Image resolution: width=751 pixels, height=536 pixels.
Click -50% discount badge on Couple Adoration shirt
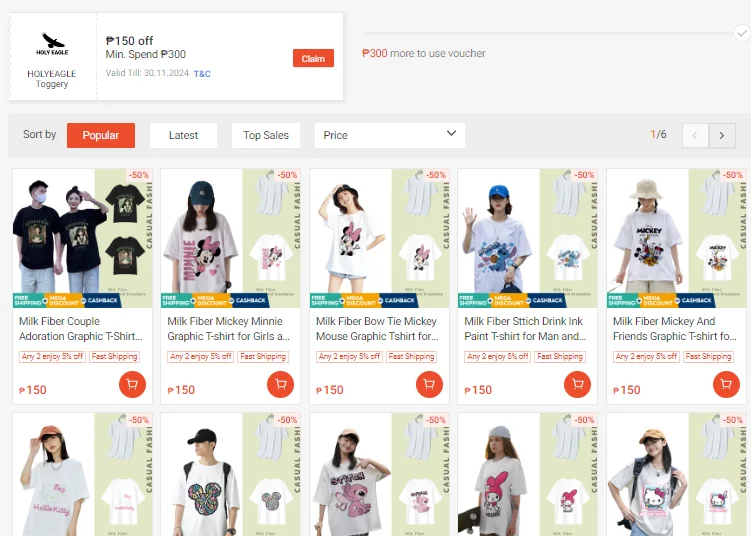point(139,175)
